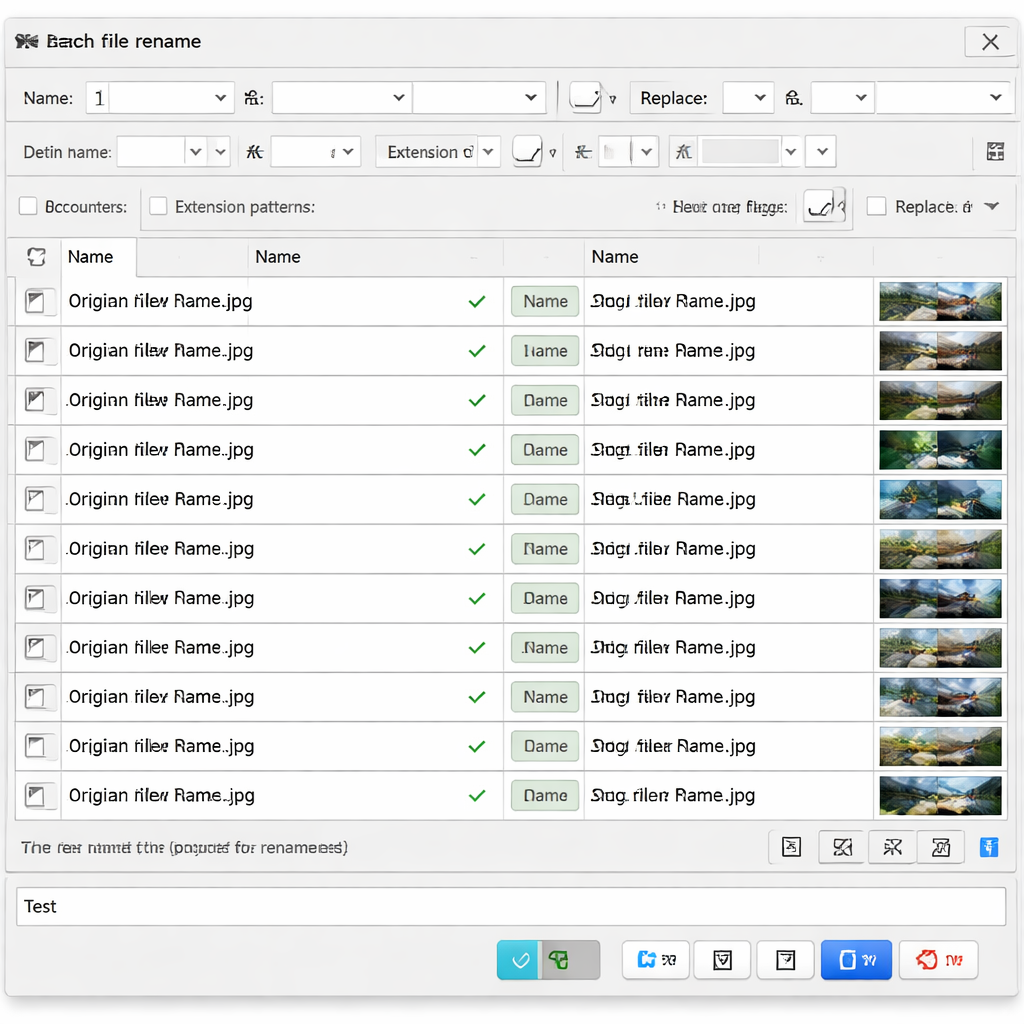Tick the Extension patterns checkbox
This screenshot has height=1024, width=1024.
click(x=158, y=207)
